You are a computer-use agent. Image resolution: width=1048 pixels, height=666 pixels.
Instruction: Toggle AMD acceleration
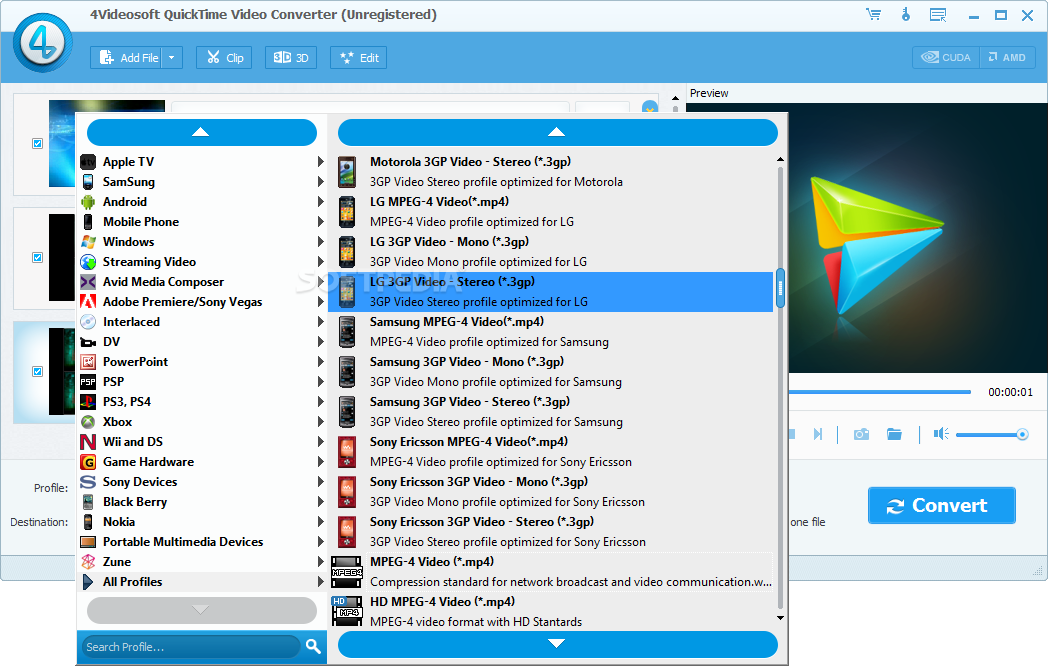[1007, 58]
